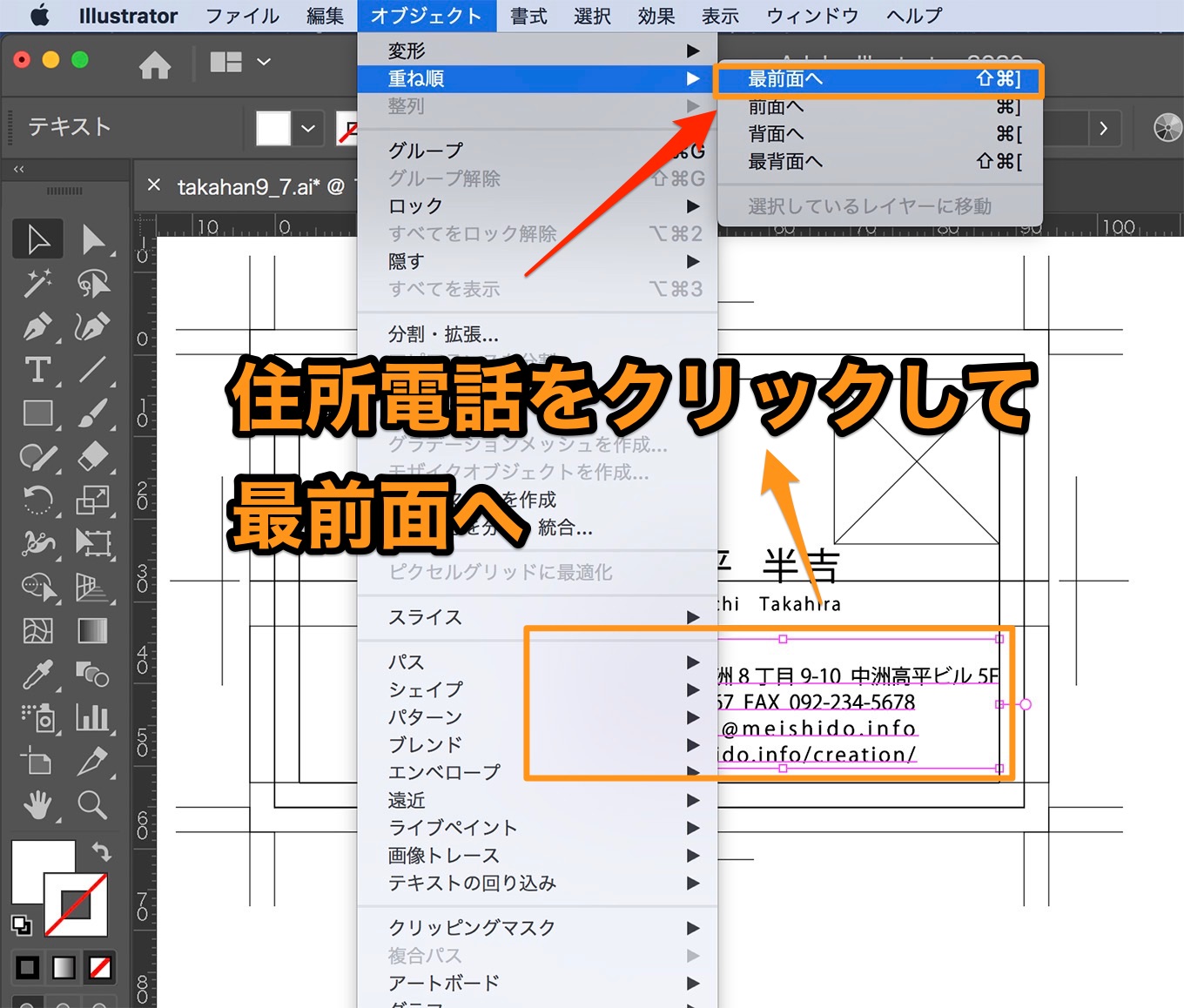This screenshot has height=1008, width=1184.
Task: Set paint mode to Color
Action: click(x=27, y=967)
